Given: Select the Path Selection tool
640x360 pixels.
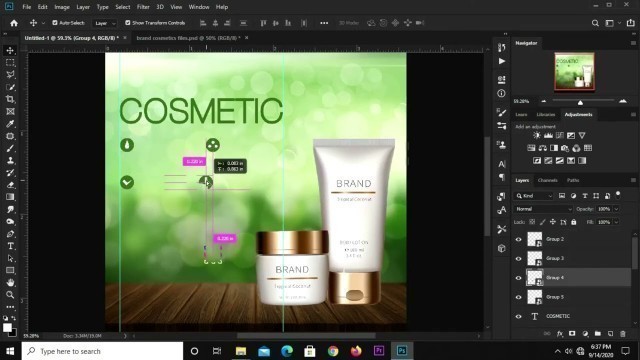Looking at the screenshot, I should click(10, 258).
